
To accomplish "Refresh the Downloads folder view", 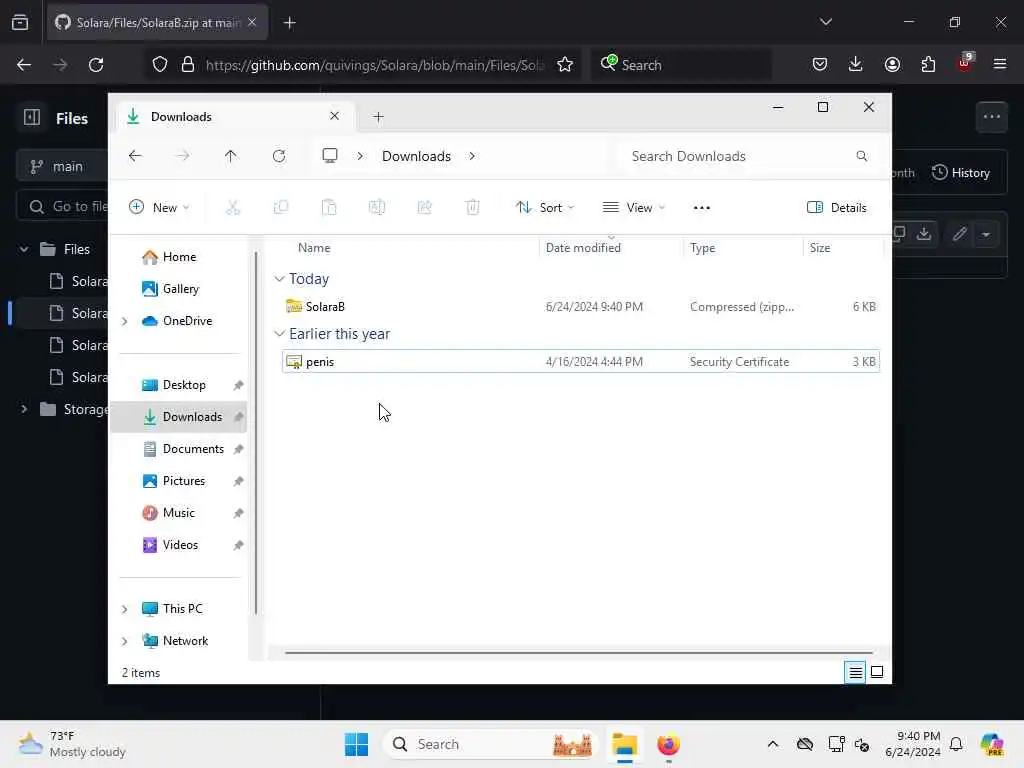I will click(279, 156).
